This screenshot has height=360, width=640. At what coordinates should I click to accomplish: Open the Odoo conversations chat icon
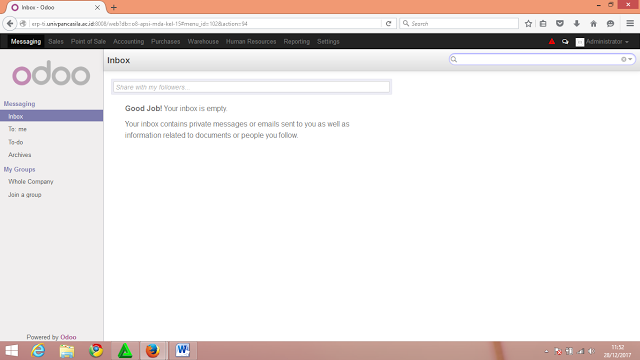(565, 42)
